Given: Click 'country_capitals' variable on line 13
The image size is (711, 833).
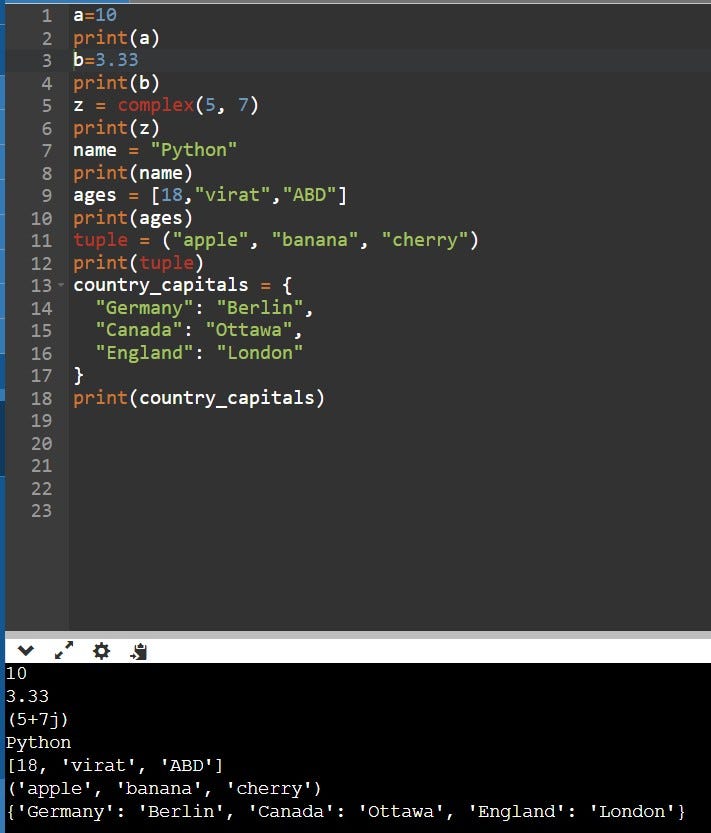Looking at the screenshot, I should (160, 285).
